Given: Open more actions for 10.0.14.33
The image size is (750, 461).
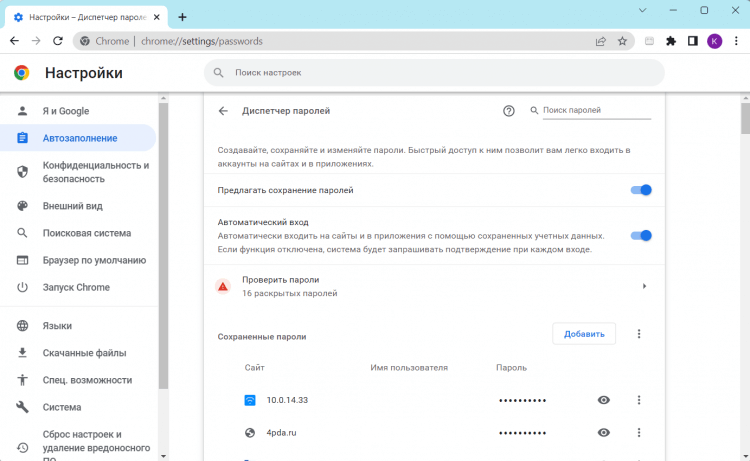Looking at the screenshot, I should coord(639,400).
